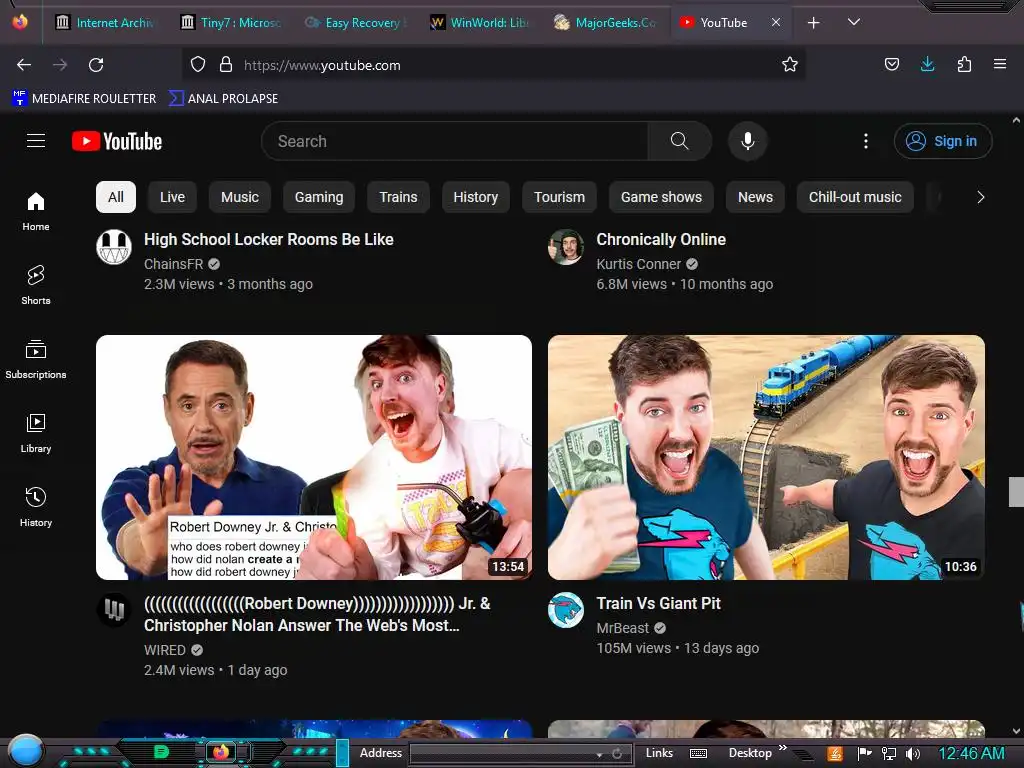The height and width of the screenshot is (768, 1024).
Task: Switch to the MajorGeeks tab
Action: 605,22
